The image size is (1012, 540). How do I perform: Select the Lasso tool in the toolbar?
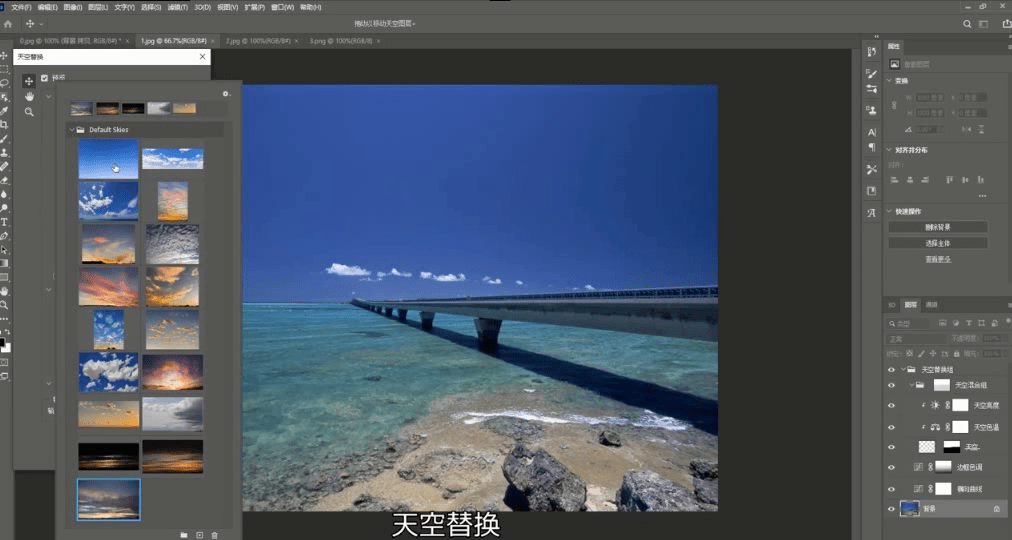coord(5,83)
